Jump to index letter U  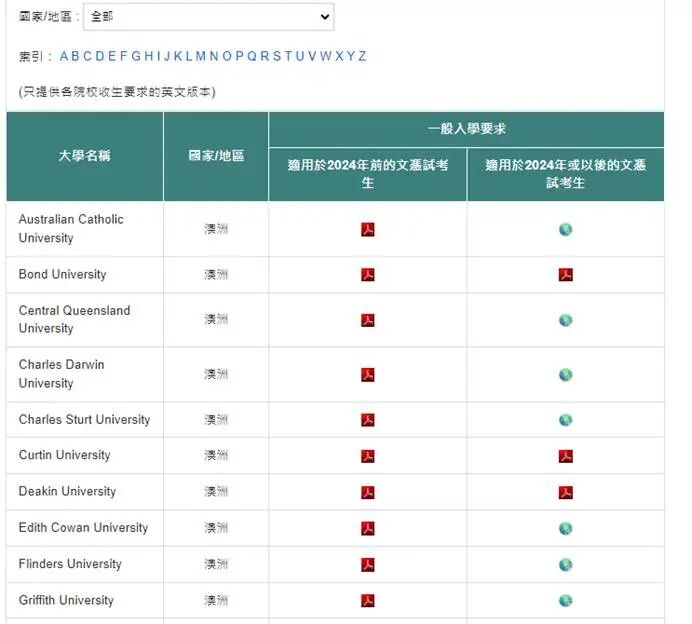[300, 56]
